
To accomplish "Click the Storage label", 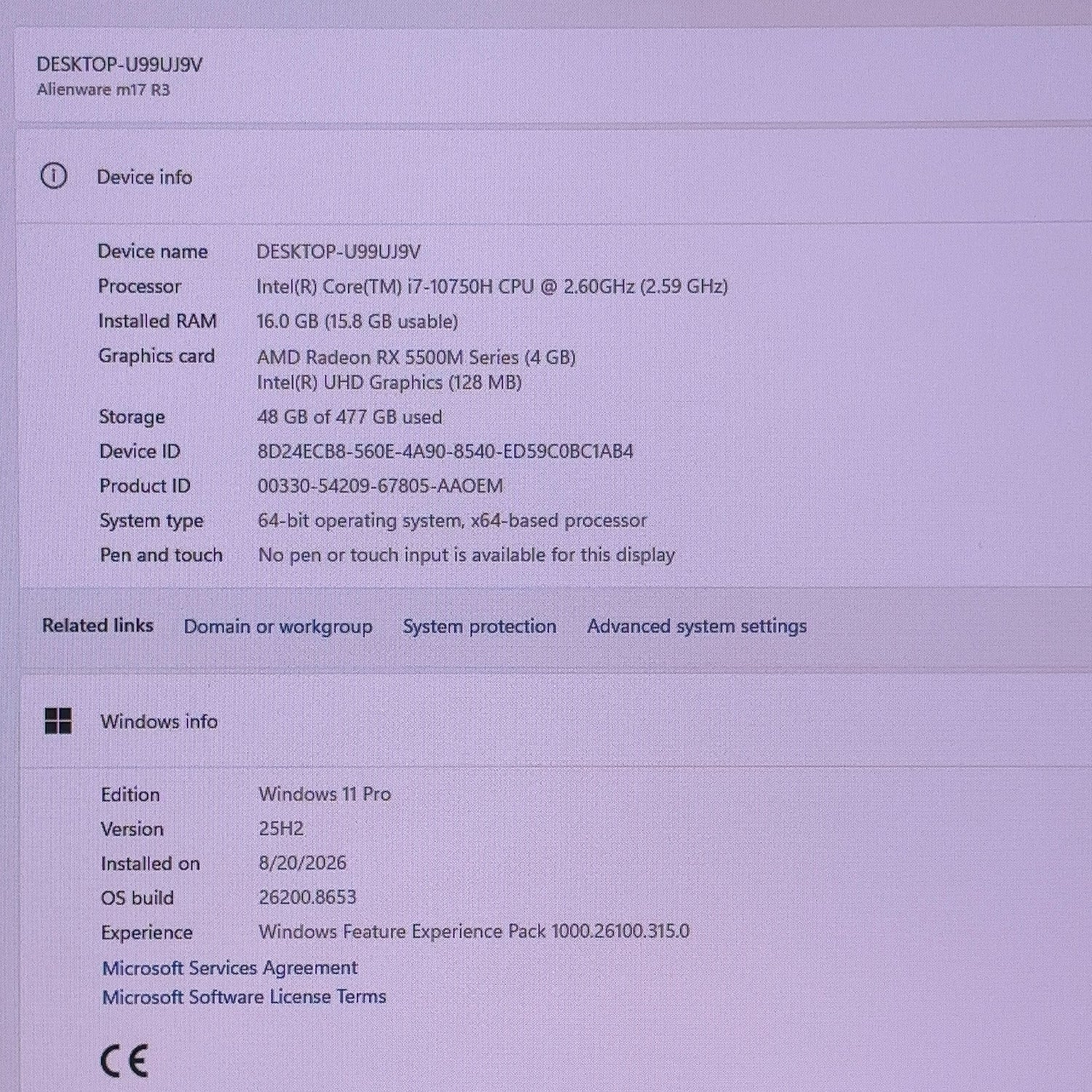I will [x=132, y=417].
